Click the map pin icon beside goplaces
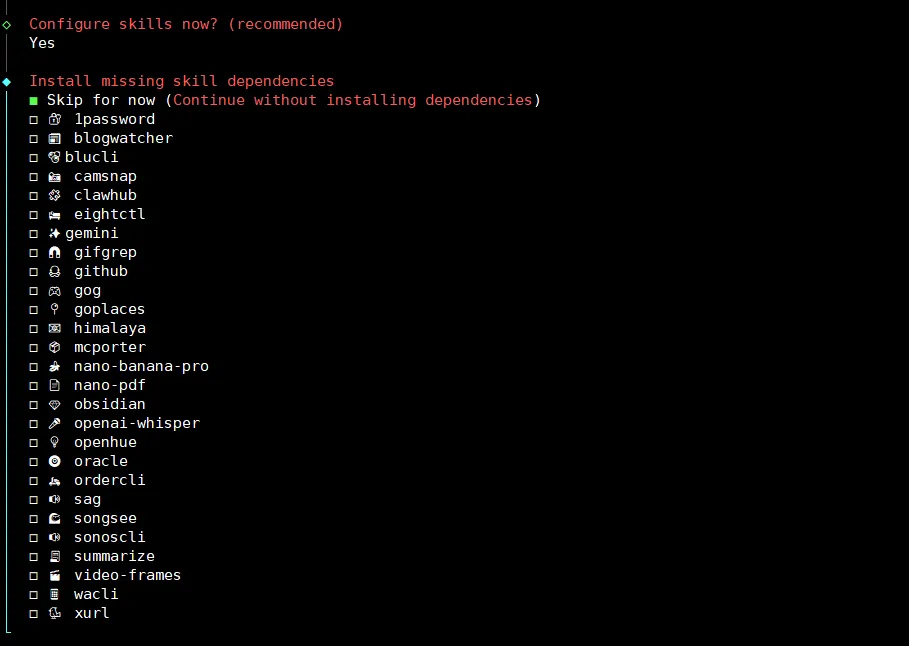 coord(55,309)
